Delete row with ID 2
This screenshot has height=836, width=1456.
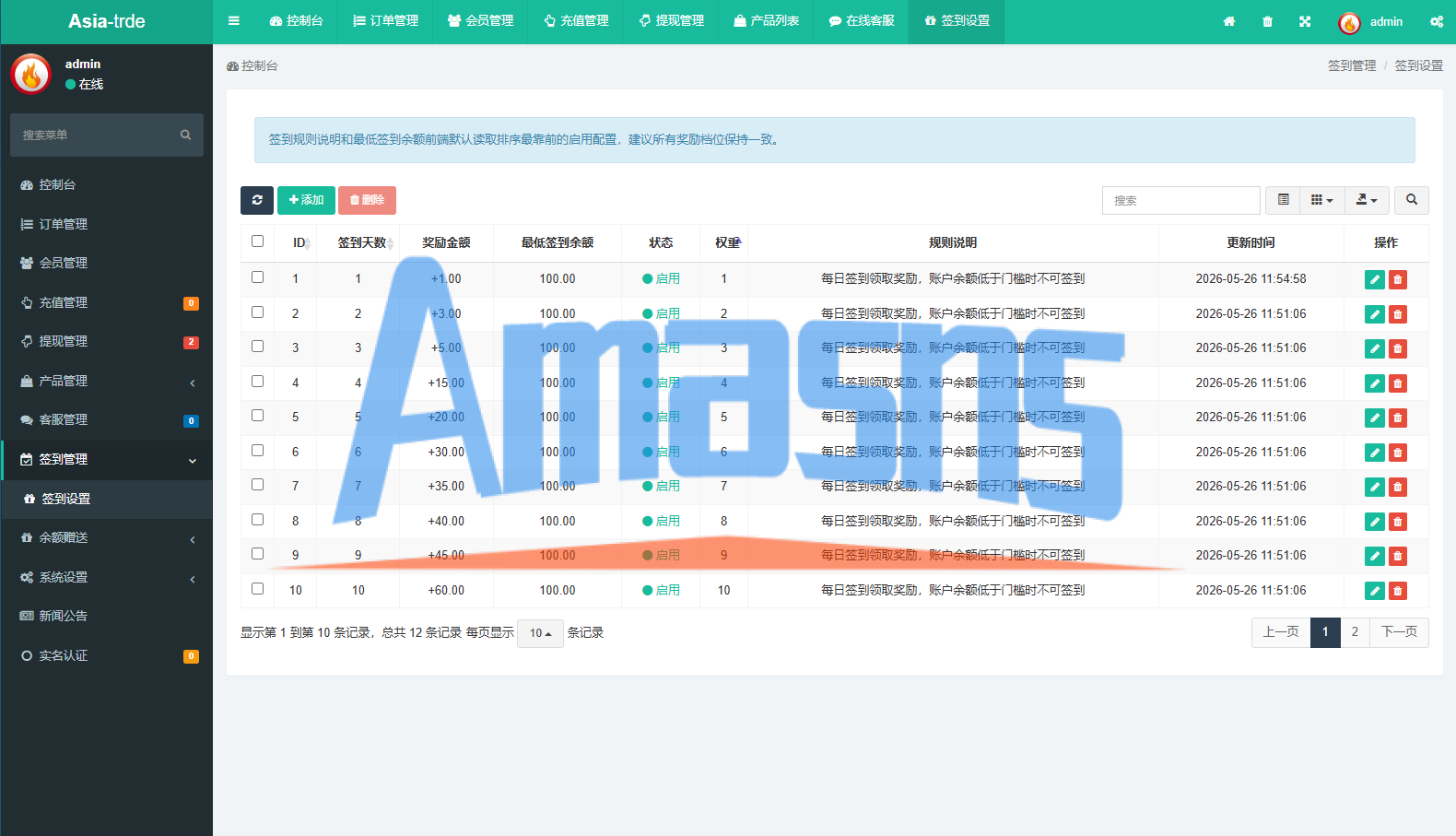point(1398,314)
